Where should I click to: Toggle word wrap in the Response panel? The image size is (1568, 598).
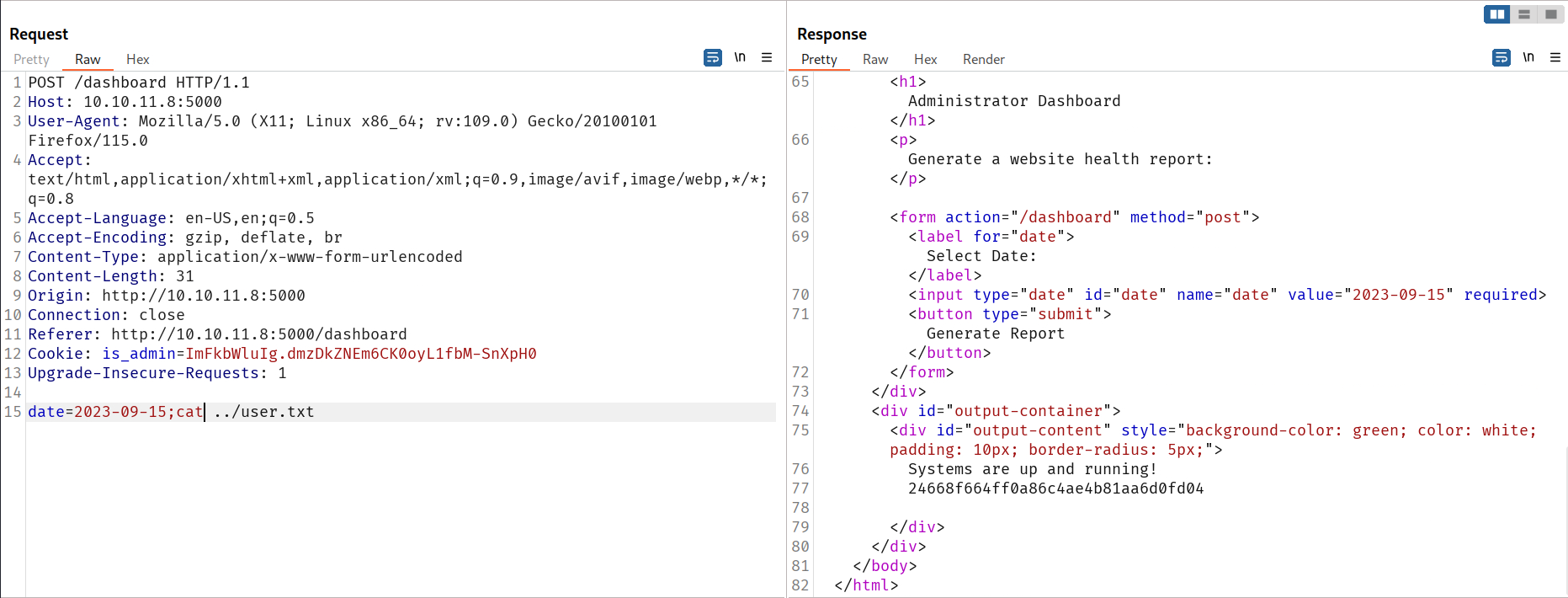[x=1502, y=58]
